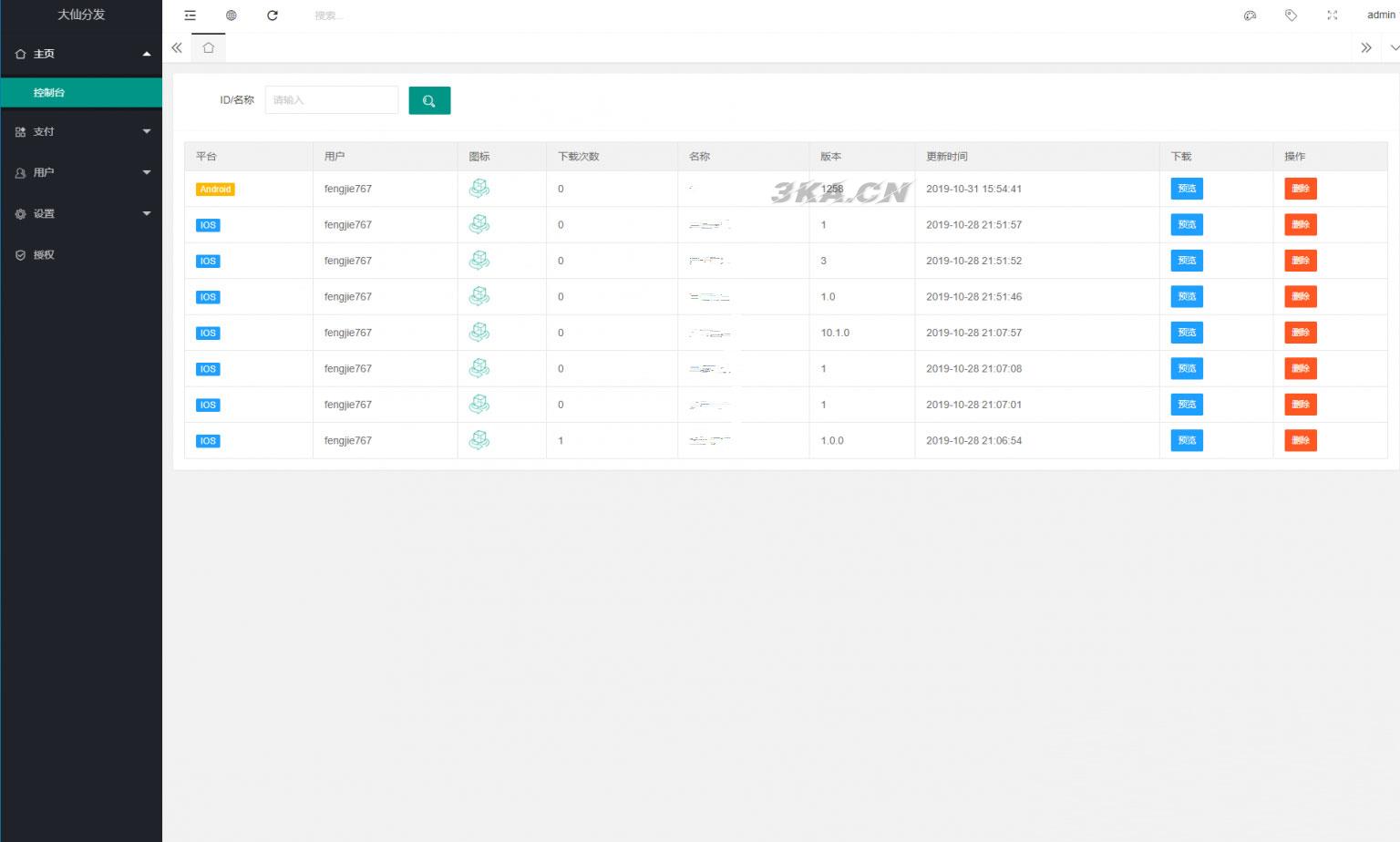Click blue button for the 21:51:57 row

tap(1187, 224)
